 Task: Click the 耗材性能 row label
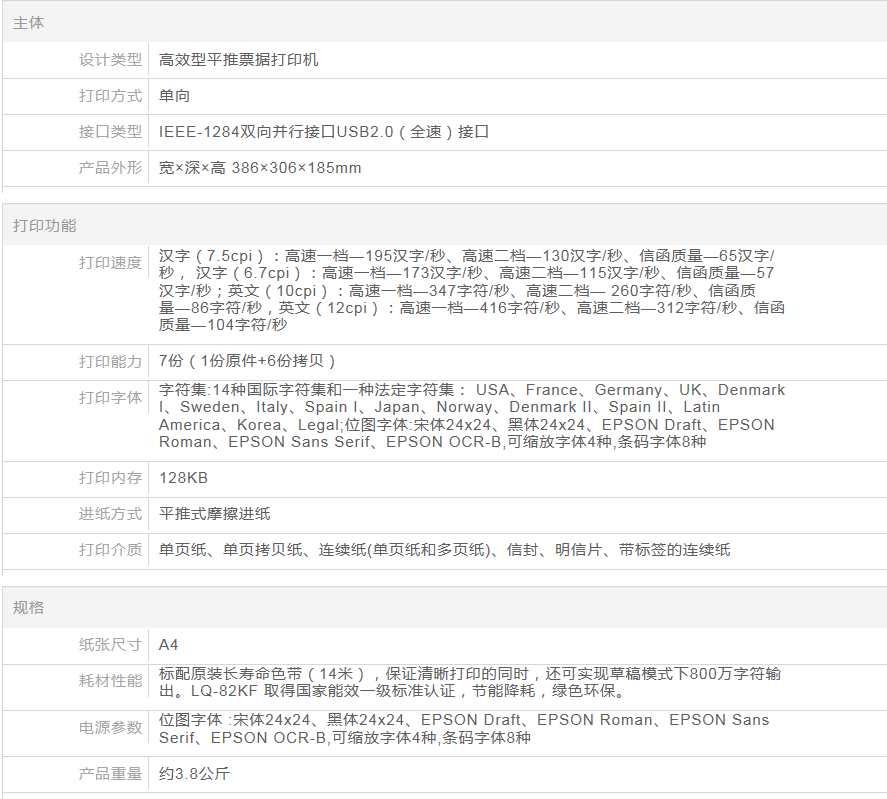click(110, 681)
